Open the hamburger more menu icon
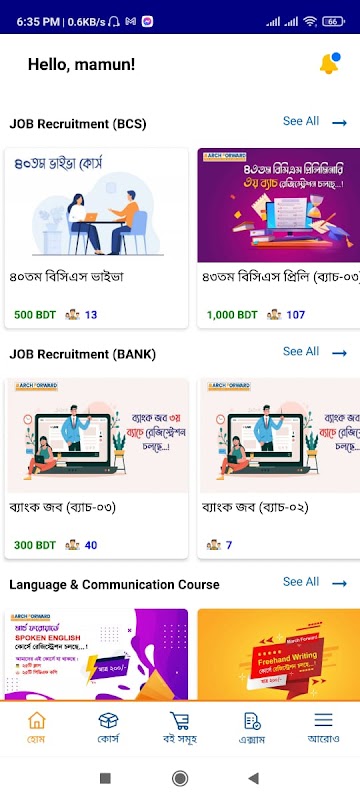This screenshot has width=360, height=800. click(323, 720)
